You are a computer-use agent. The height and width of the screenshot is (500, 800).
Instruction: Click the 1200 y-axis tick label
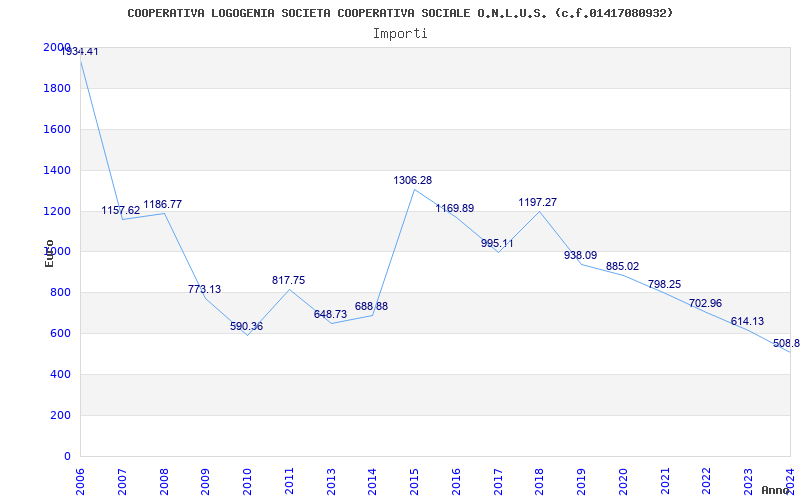pyautogui.click(x=57, y=211)
